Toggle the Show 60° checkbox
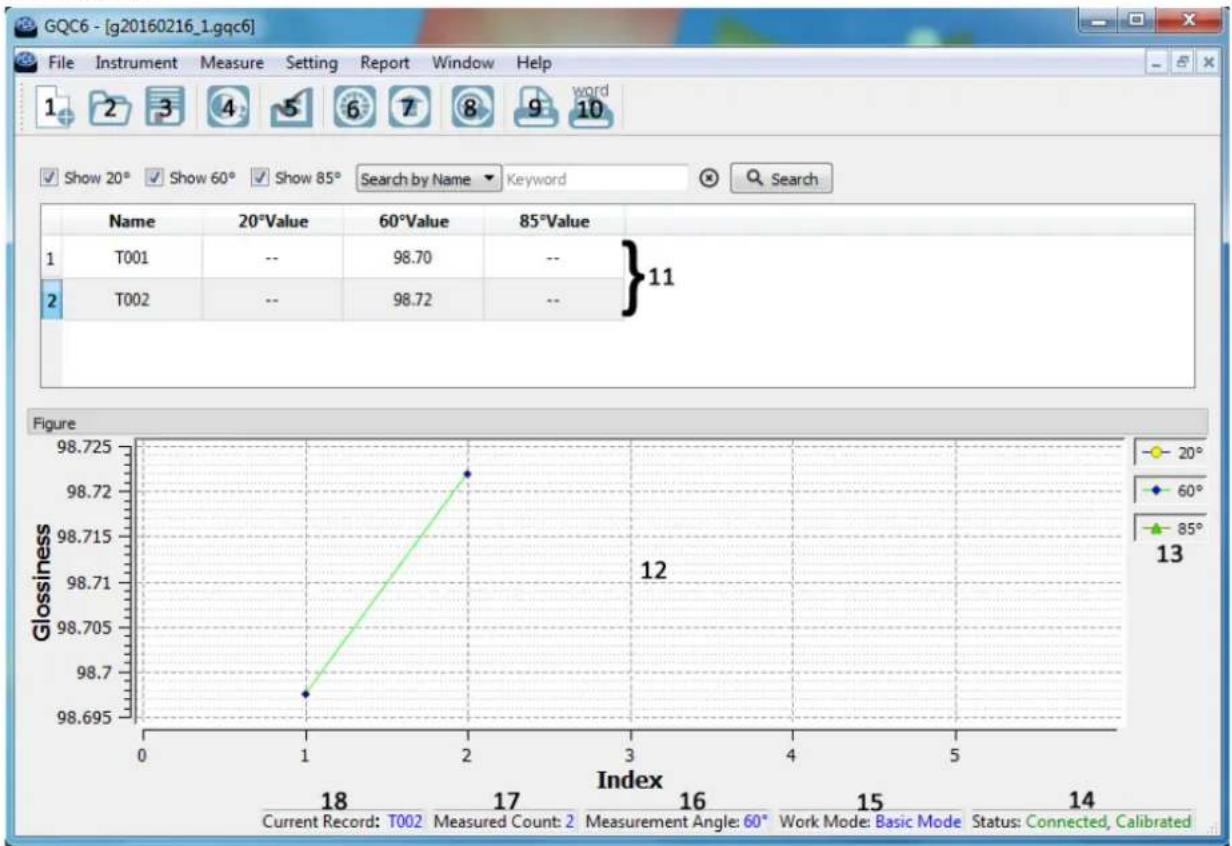This screenshot has height=846, width=1232. pyautogui.click(x=153, y=178)
